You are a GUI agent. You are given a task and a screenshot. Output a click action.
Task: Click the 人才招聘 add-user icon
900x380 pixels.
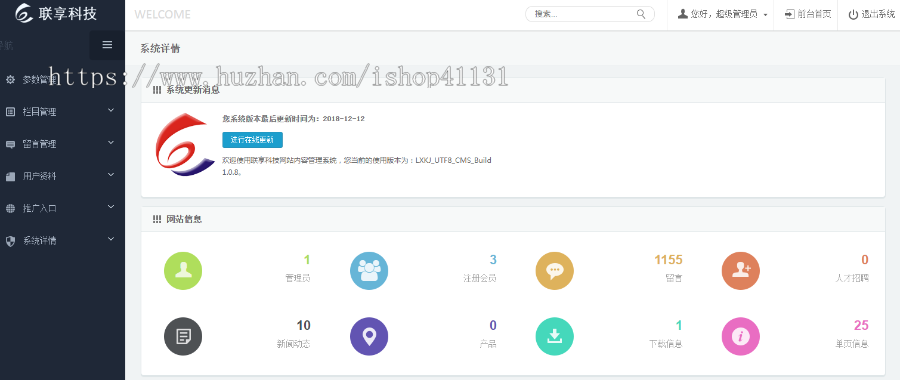coord(740,270)
